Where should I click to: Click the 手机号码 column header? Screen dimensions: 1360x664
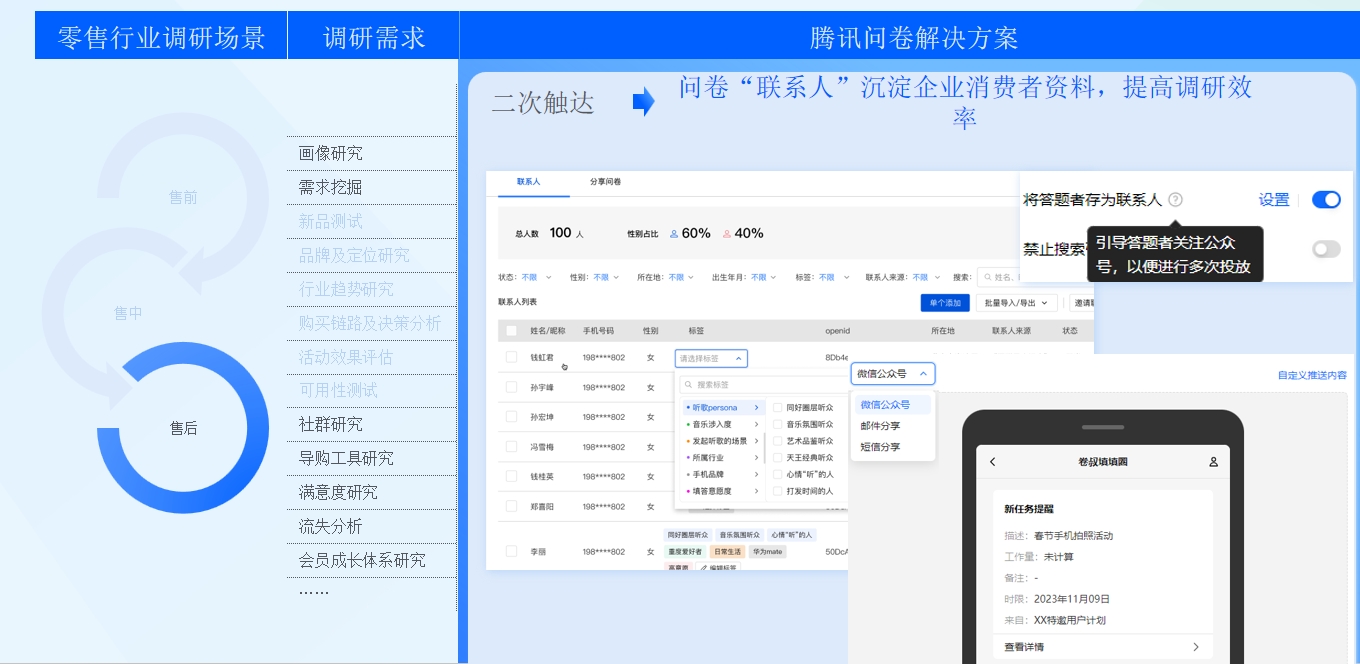599,330
